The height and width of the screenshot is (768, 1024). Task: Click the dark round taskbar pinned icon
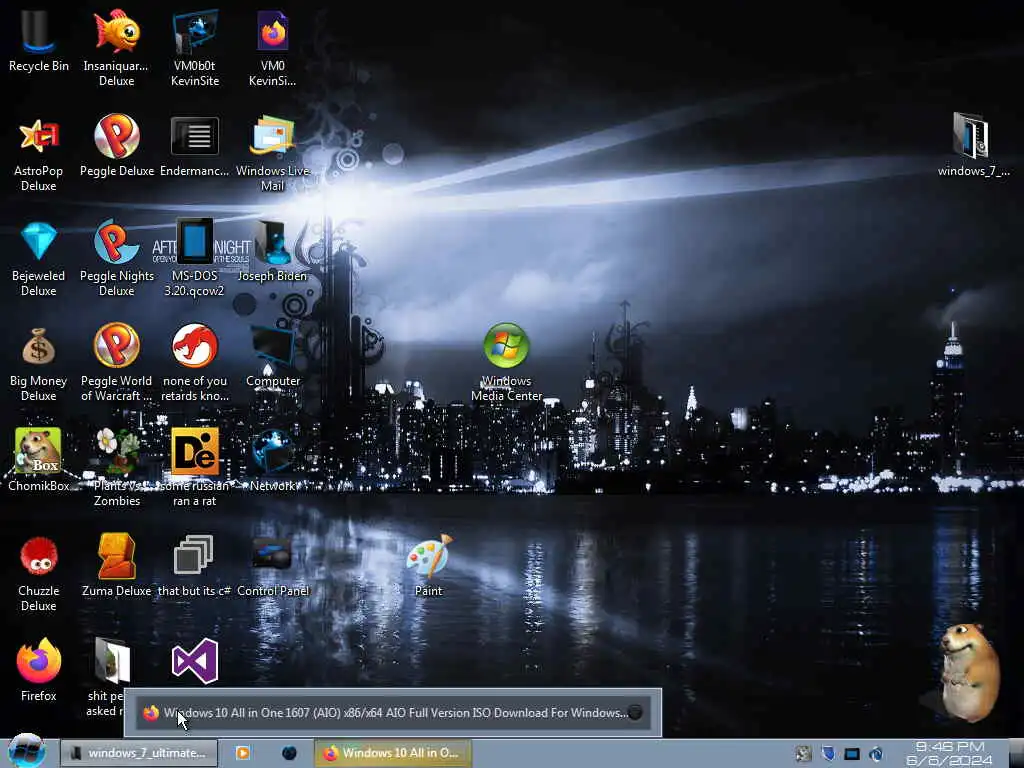click(x=289, y=753)
